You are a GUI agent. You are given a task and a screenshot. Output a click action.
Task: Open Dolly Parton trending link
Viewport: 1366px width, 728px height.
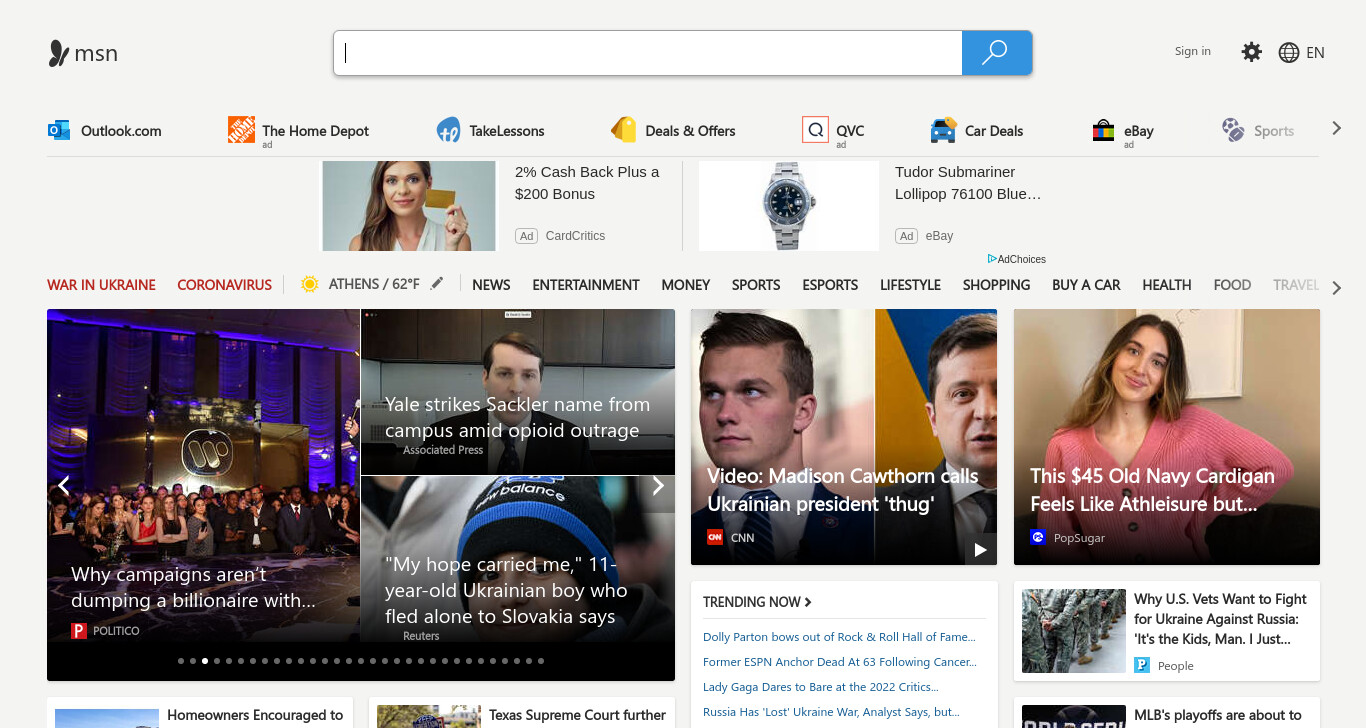[x=839, y=637]
